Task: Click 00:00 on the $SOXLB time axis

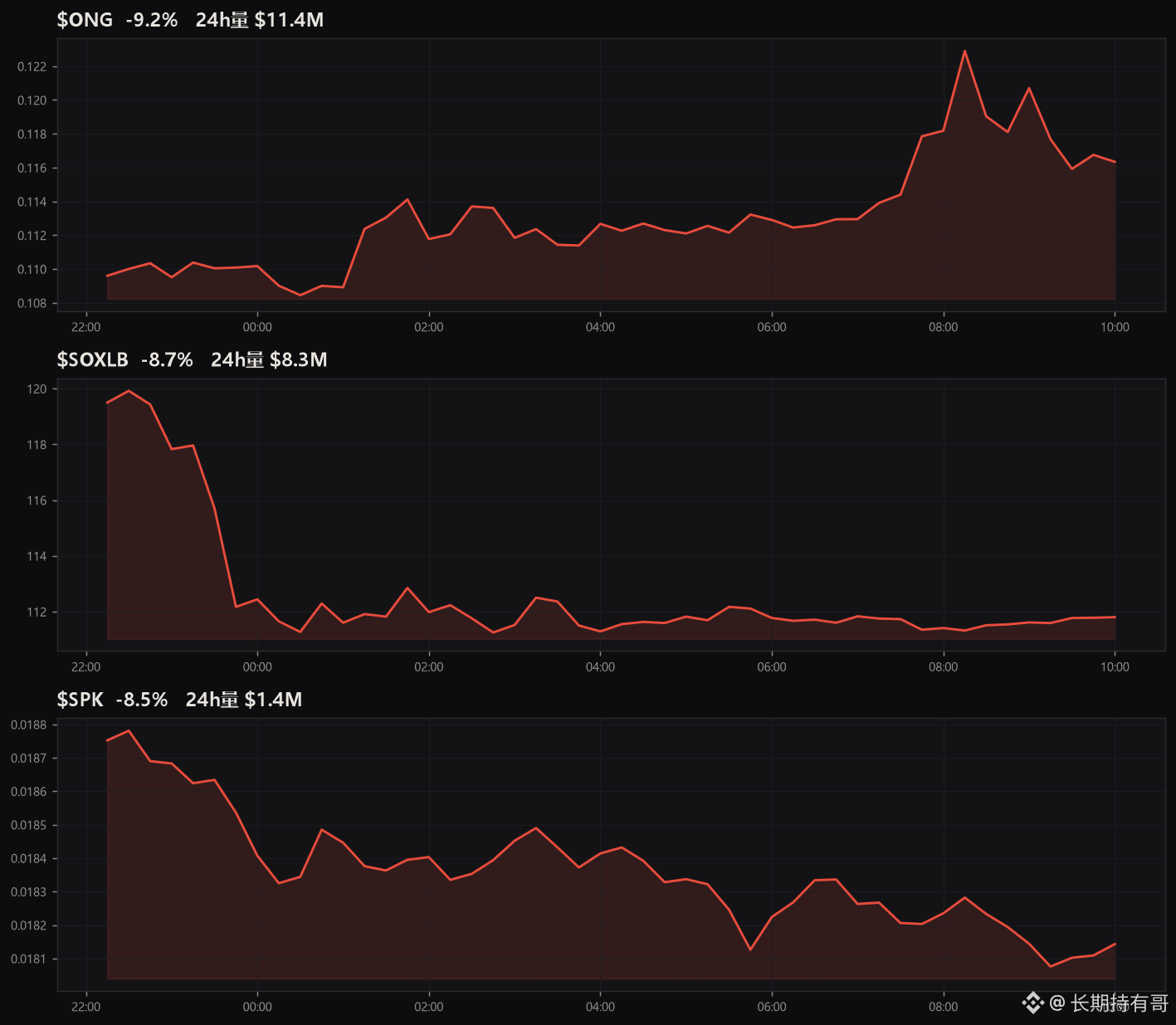Action: coord(257,667)
